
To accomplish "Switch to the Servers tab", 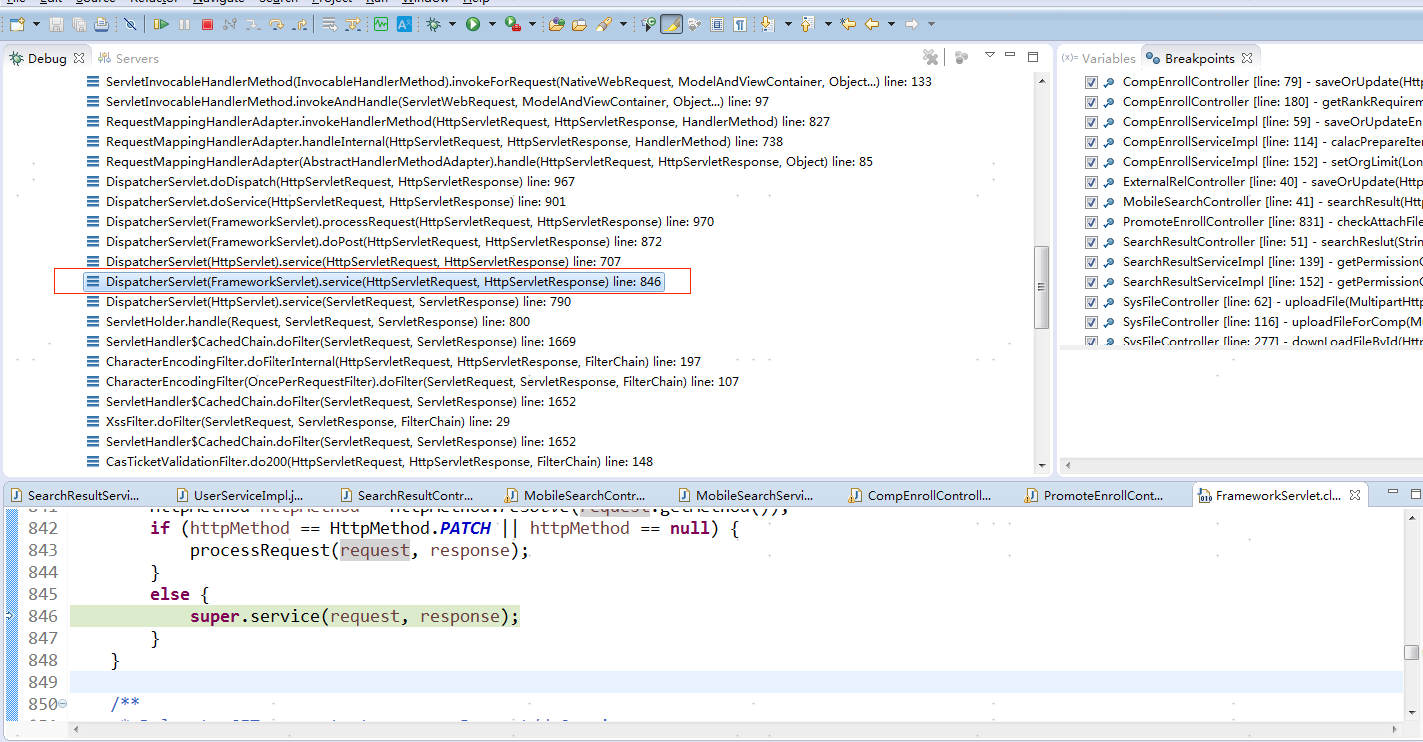I will click(x=128, y=58).
